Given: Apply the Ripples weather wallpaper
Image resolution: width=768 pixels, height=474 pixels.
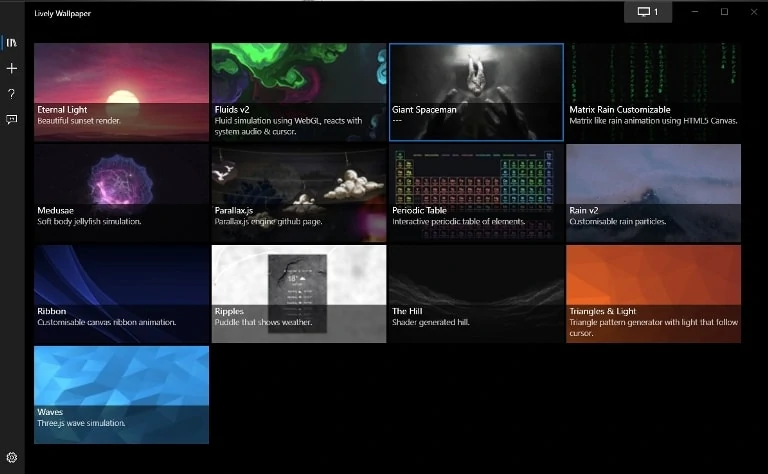Looking at the screenshot, I should 299,294.
